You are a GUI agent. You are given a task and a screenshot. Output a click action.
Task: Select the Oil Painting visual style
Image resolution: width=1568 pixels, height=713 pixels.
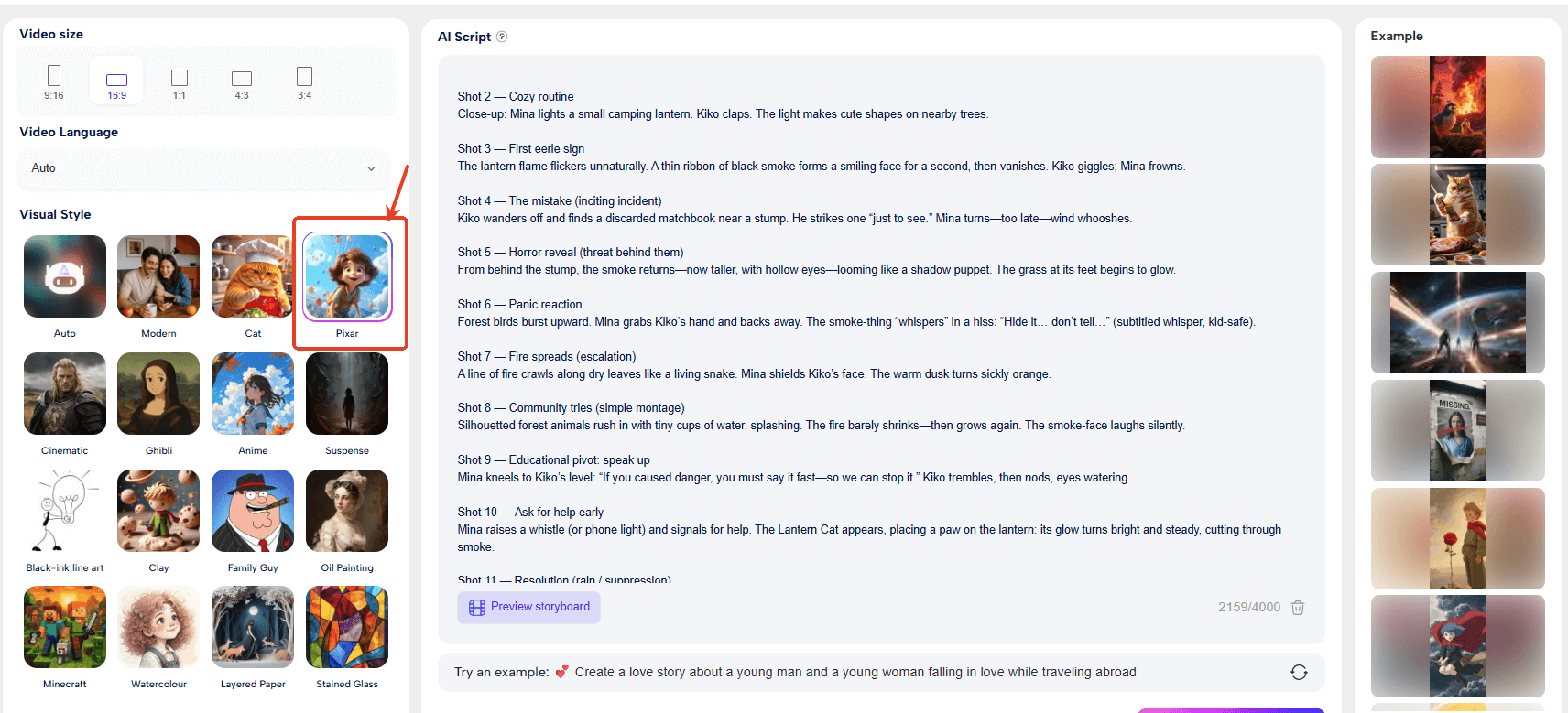(x=347, y=511)
